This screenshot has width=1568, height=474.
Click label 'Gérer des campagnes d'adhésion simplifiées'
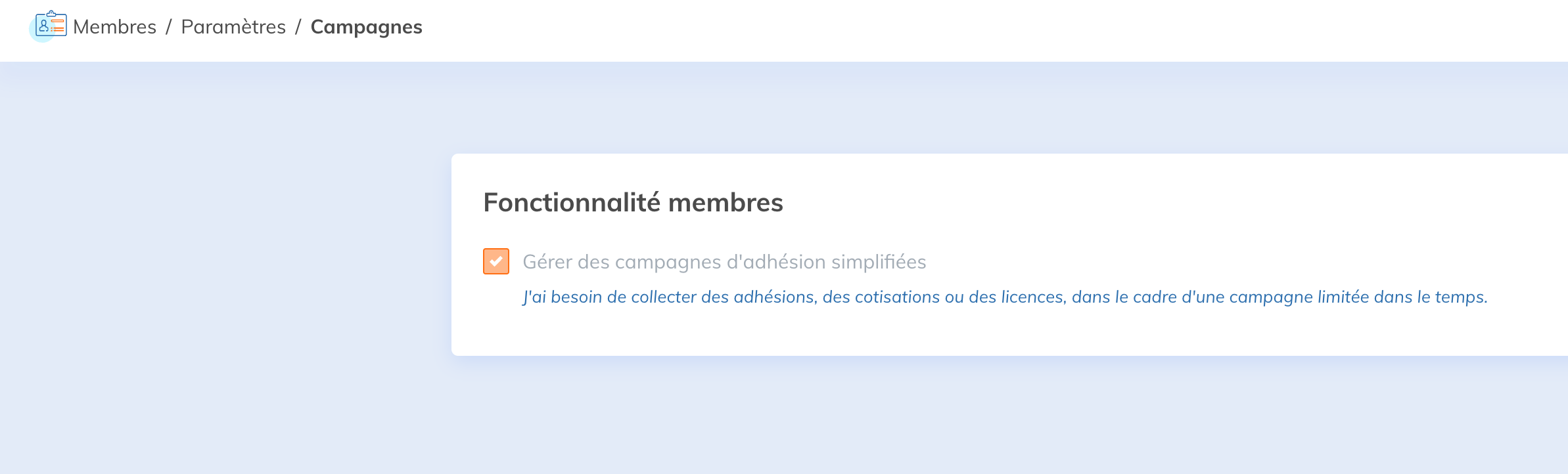[x=724, y=262]
